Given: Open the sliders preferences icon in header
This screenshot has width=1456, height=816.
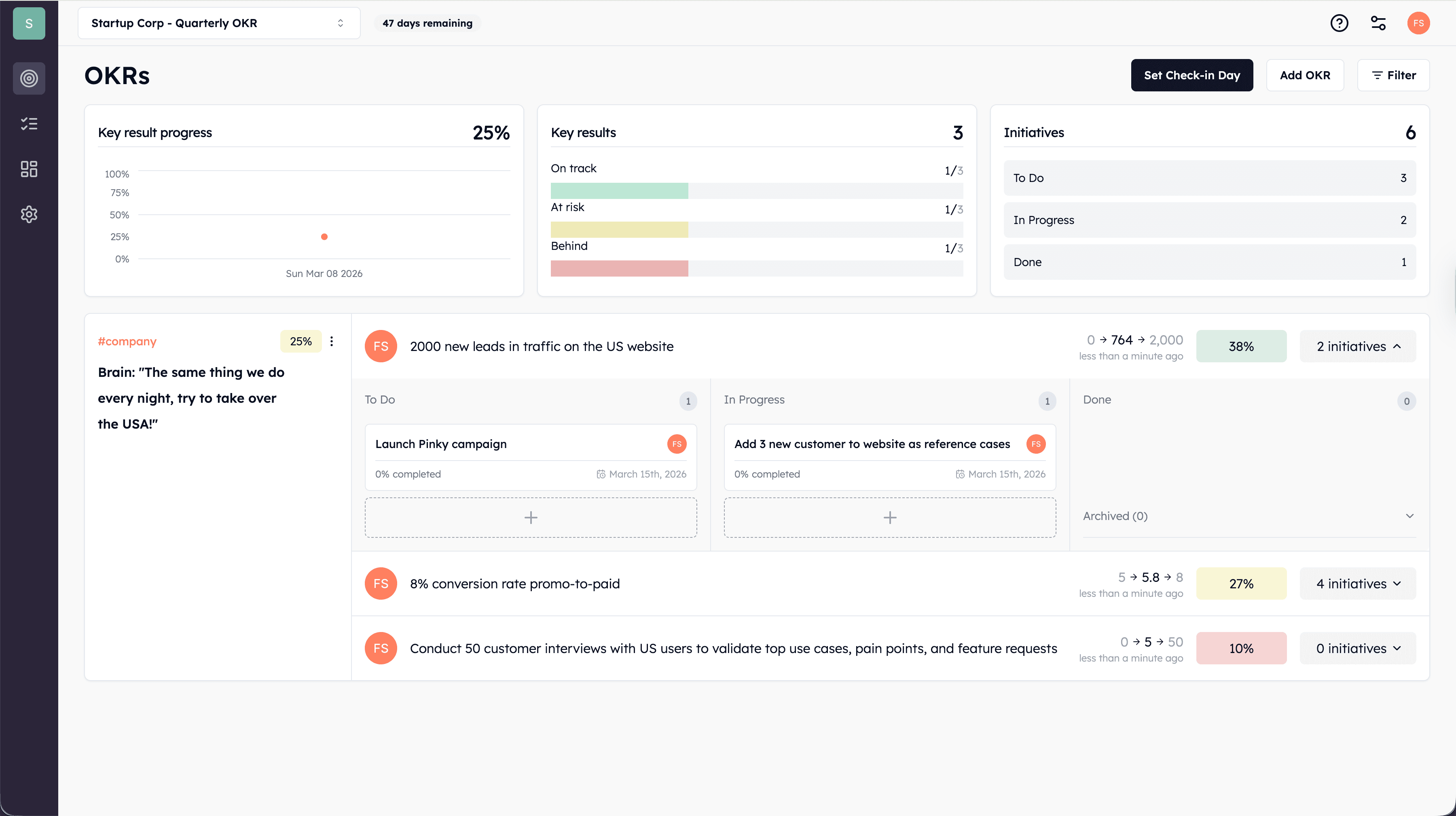Looking at the screenshot, I should 1378,23.
